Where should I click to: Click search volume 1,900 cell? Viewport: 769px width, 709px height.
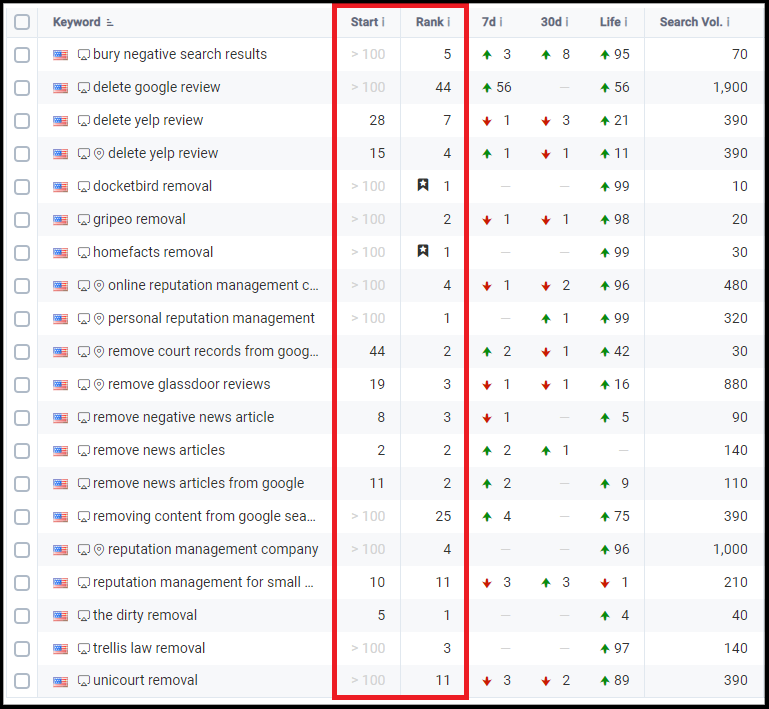730,87
